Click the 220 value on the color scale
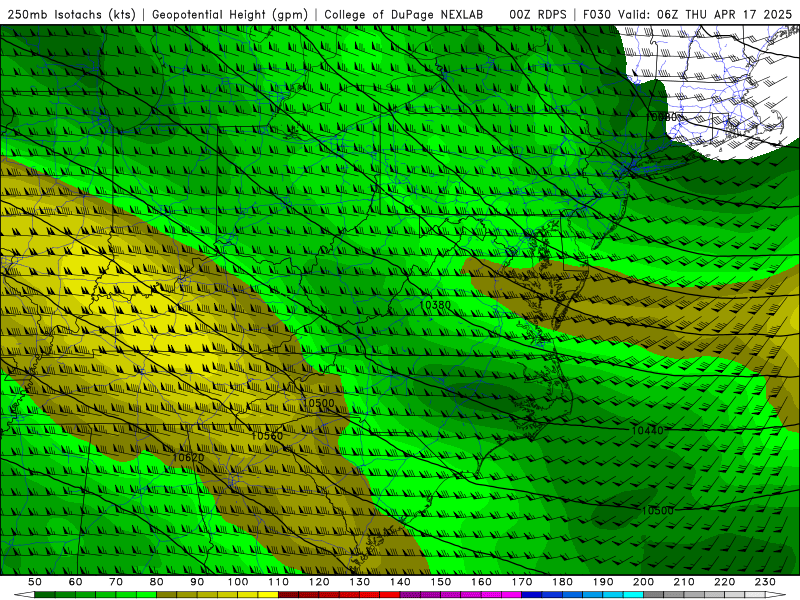Image resolution: width=800 pixels, height=600 pixels. [x=724, y=582]
